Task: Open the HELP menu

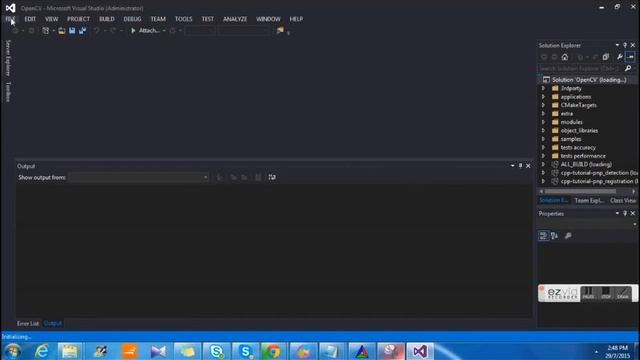Action: 296,19
